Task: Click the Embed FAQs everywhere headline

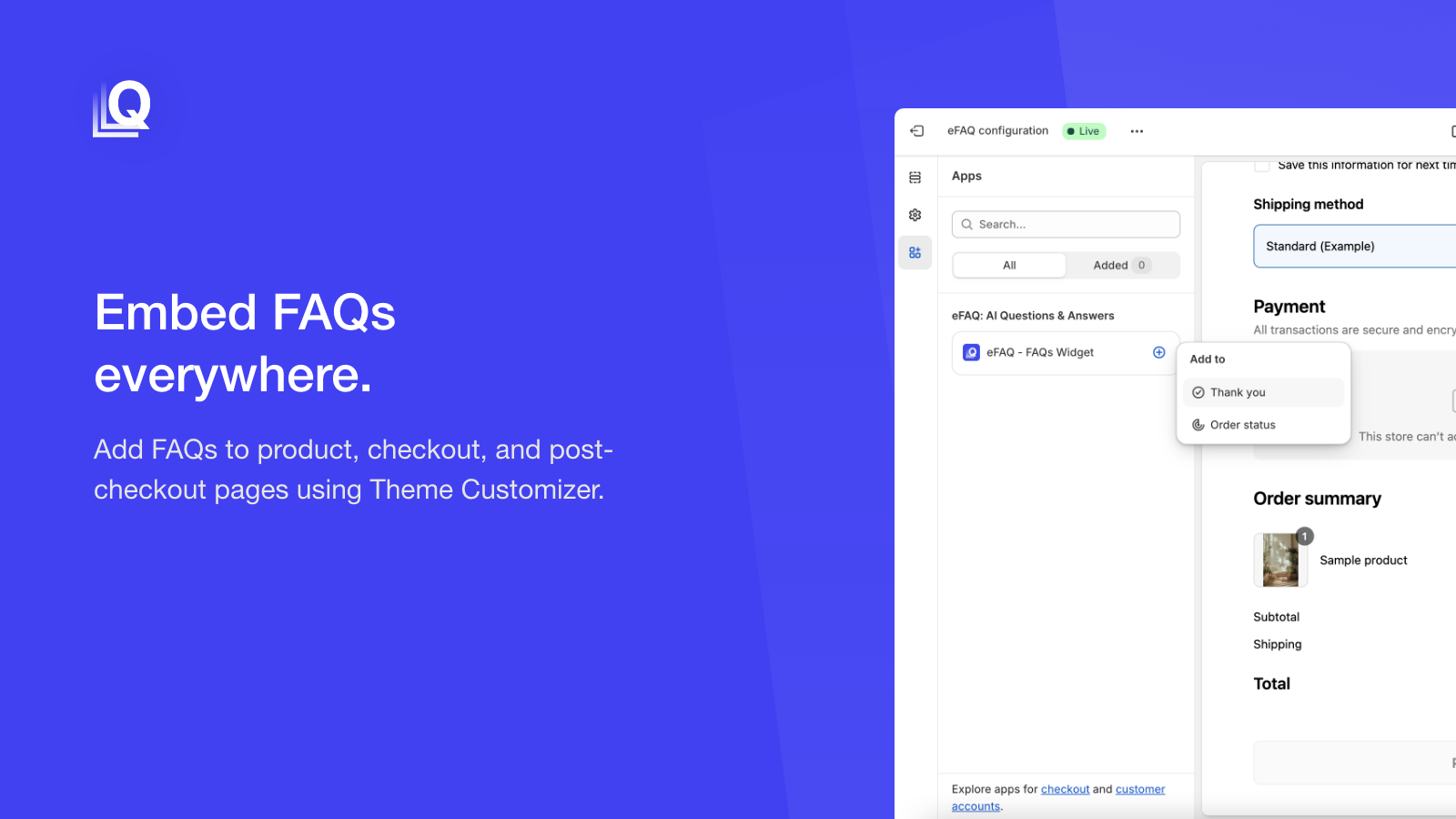Action: pos(246,343)
